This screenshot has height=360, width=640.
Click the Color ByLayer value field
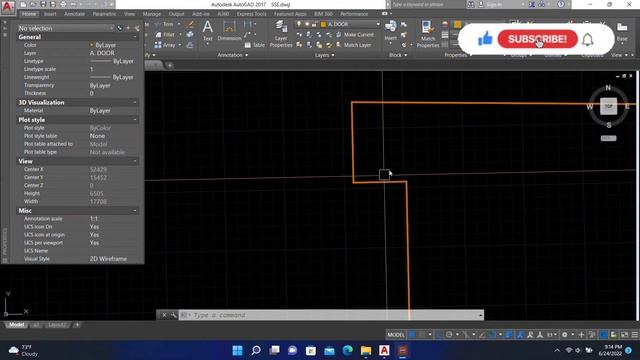[x=113, y=45]
